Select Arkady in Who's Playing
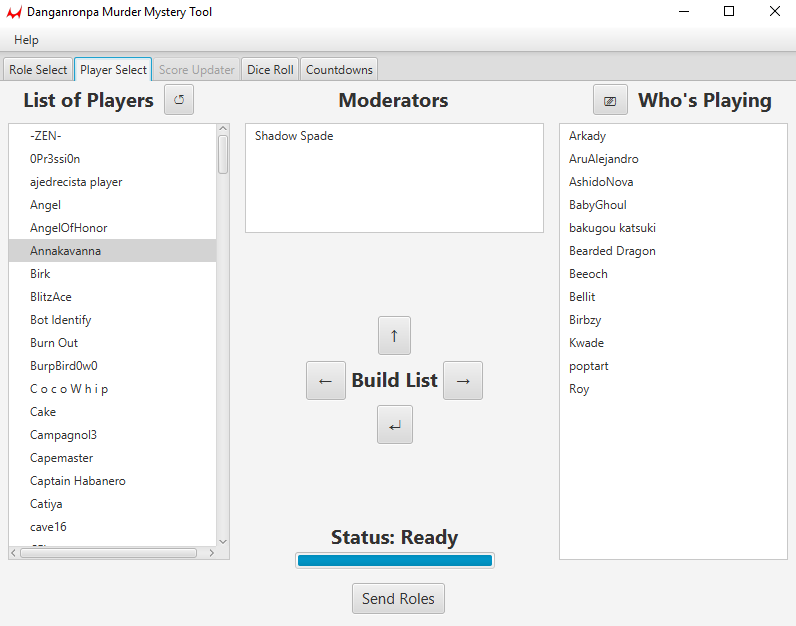The width and height of the screenshot is (796, 626). click(673, 136)
